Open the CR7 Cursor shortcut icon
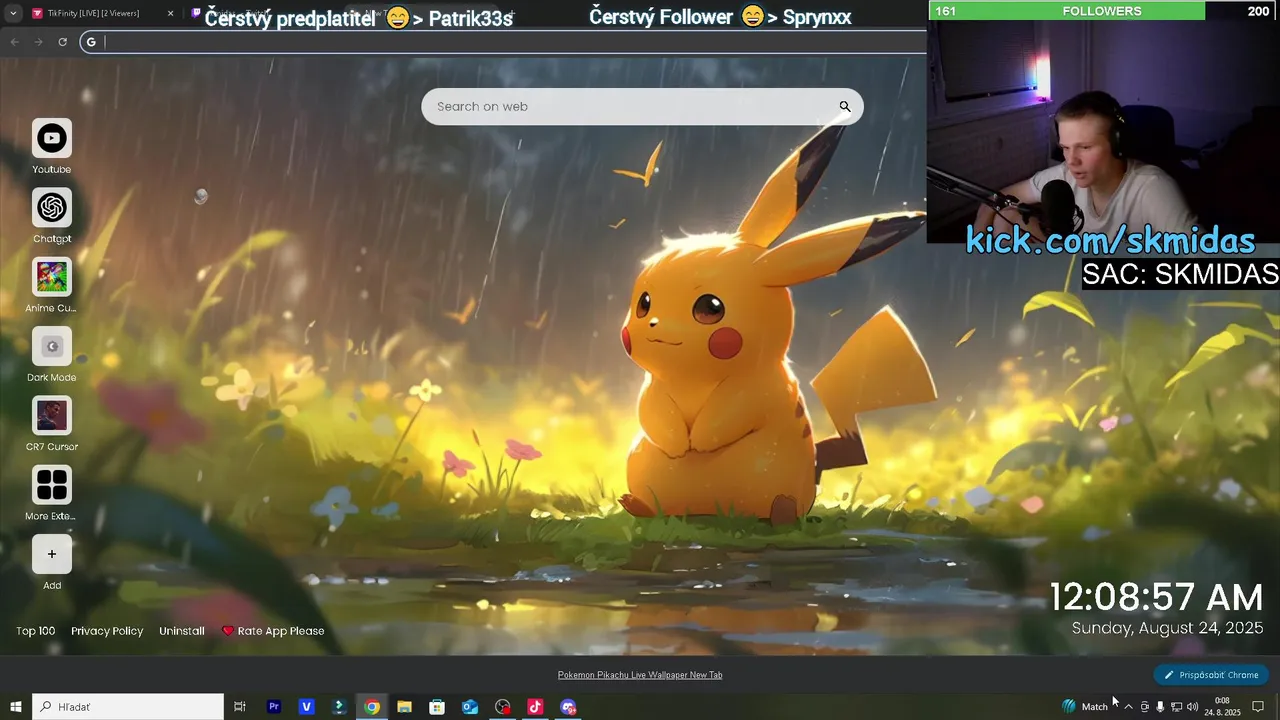 52,415
